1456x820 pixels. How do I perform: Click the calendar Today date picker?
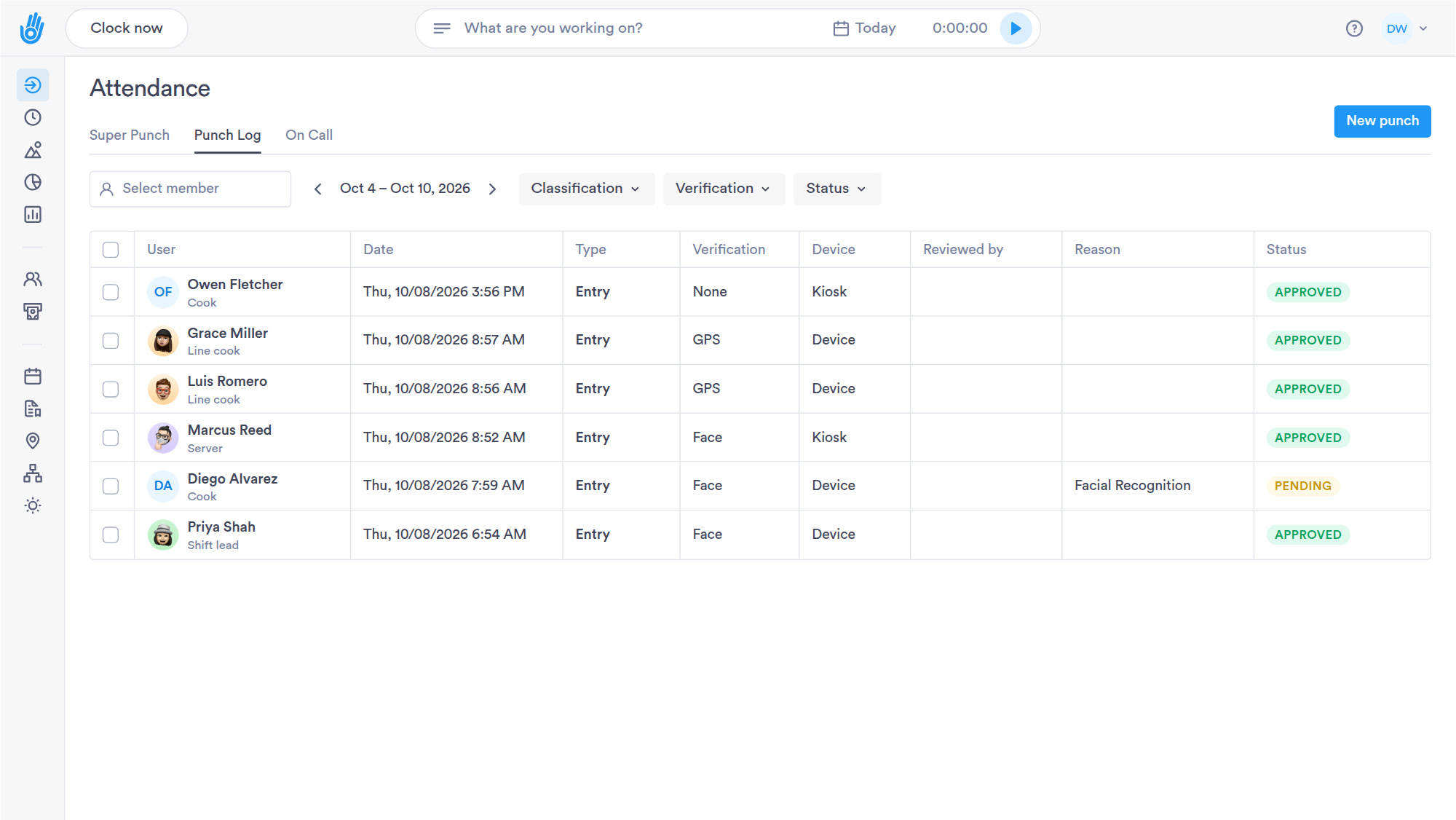tap(865, 28)
